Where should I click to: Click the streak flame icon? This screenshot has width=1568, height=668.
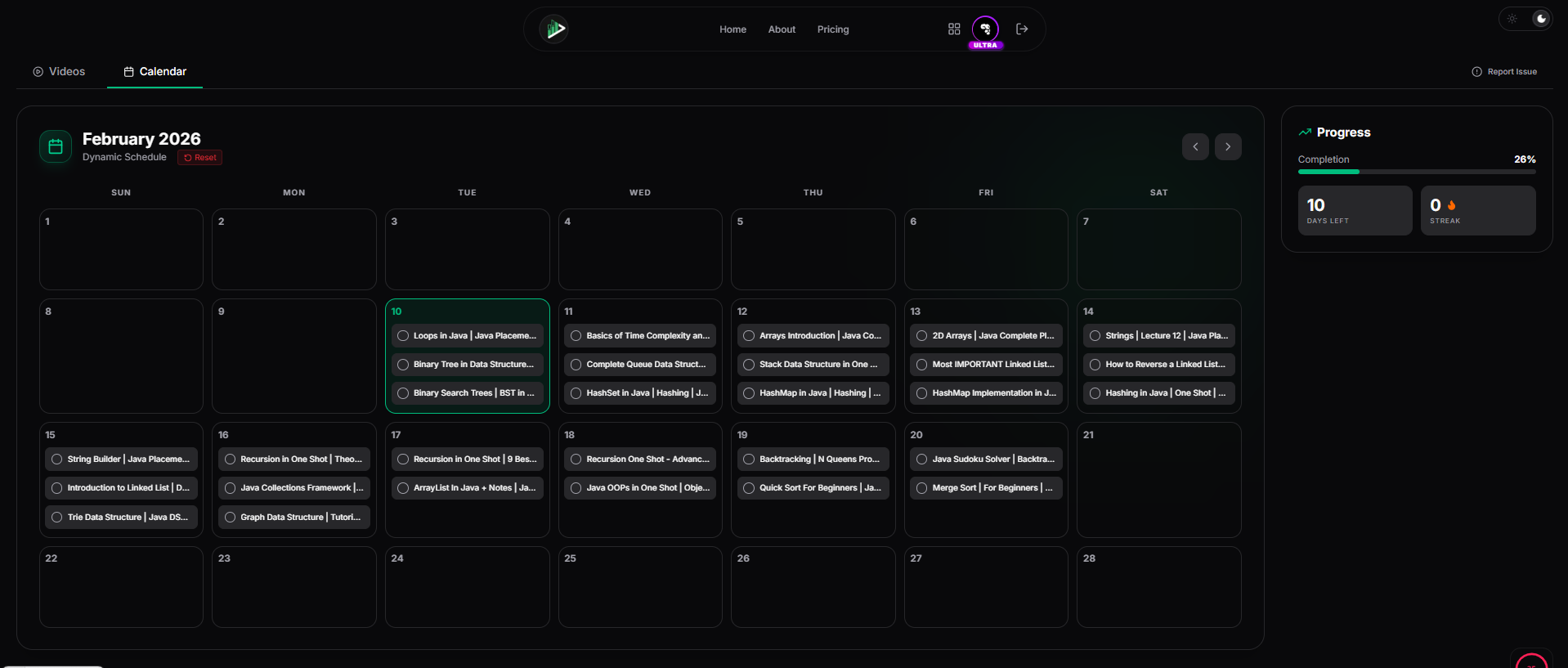(x=1452, y=205)
